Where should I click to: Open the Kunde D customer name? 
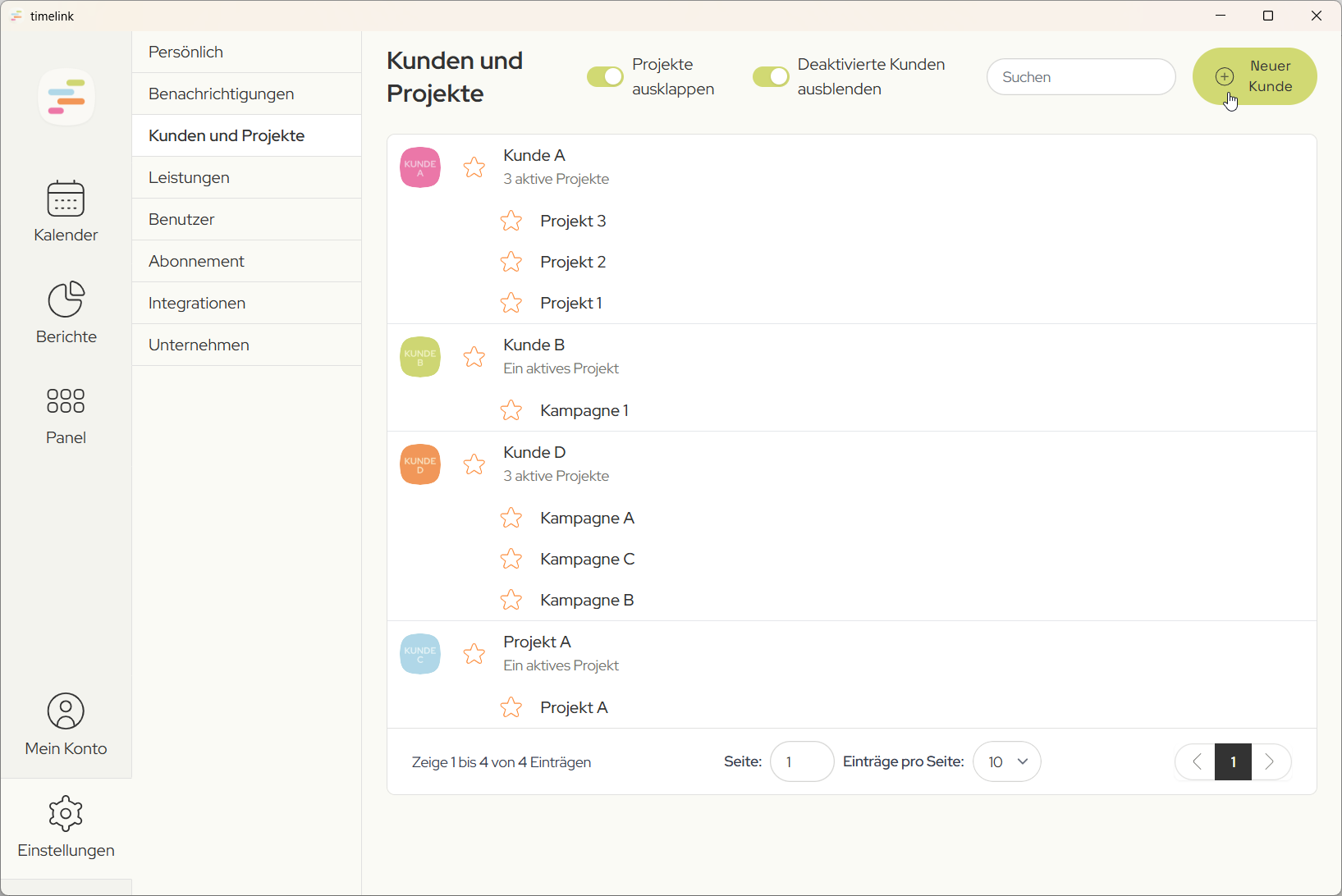(x=534, y=452)
